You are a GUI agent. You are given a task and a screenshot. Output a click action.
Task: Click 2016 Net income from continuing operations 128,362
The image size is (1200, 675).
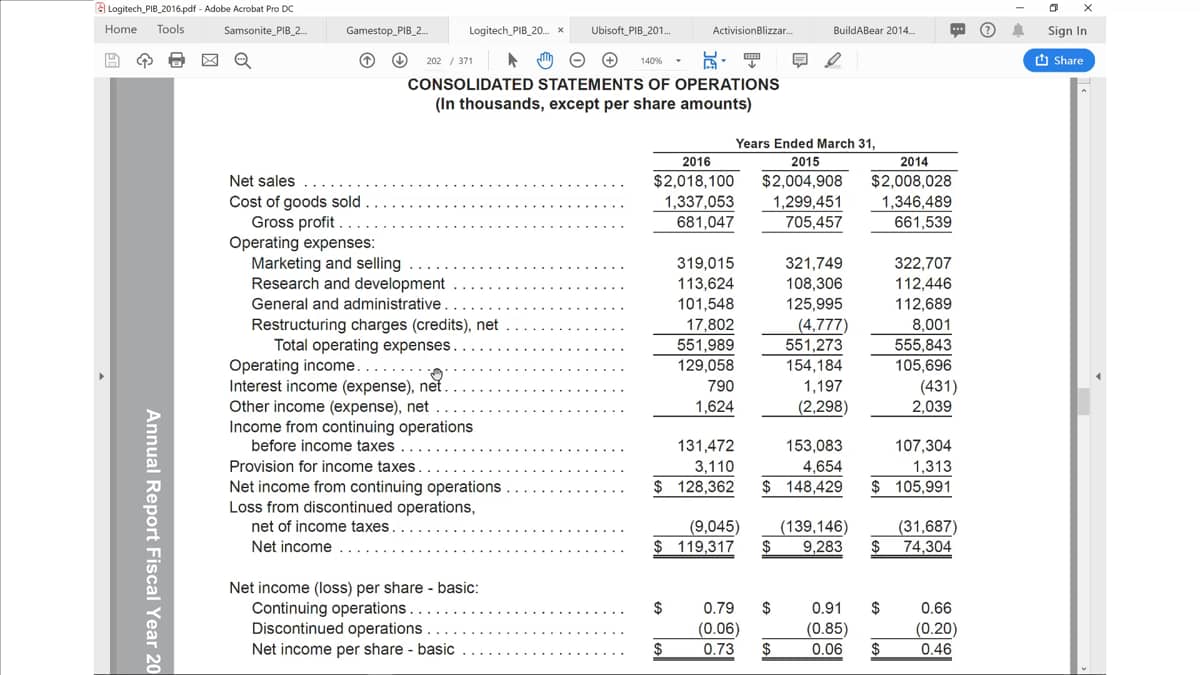[694, 487]
